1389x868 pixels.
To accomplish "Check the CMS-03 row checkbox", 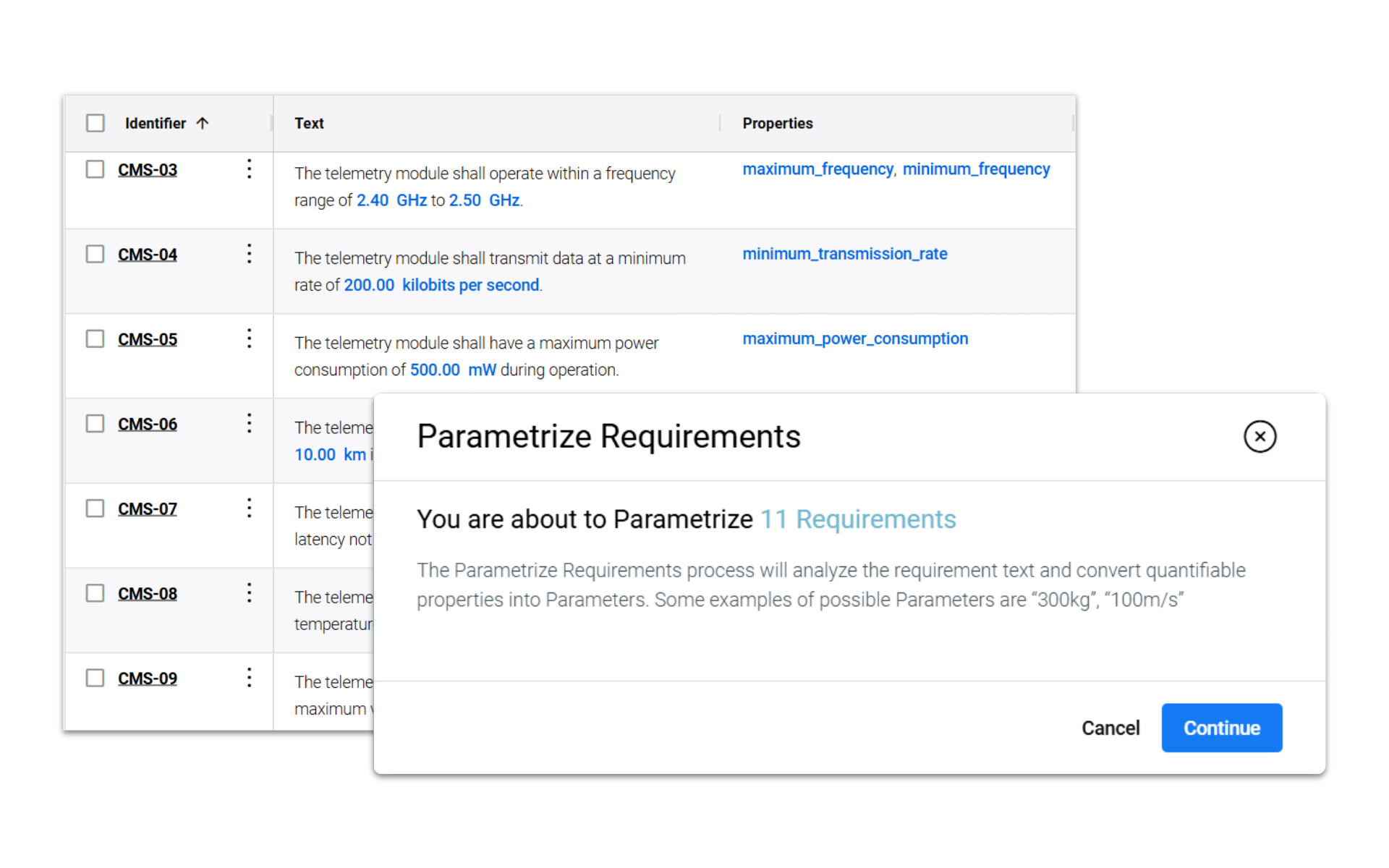I will (95, 169).
